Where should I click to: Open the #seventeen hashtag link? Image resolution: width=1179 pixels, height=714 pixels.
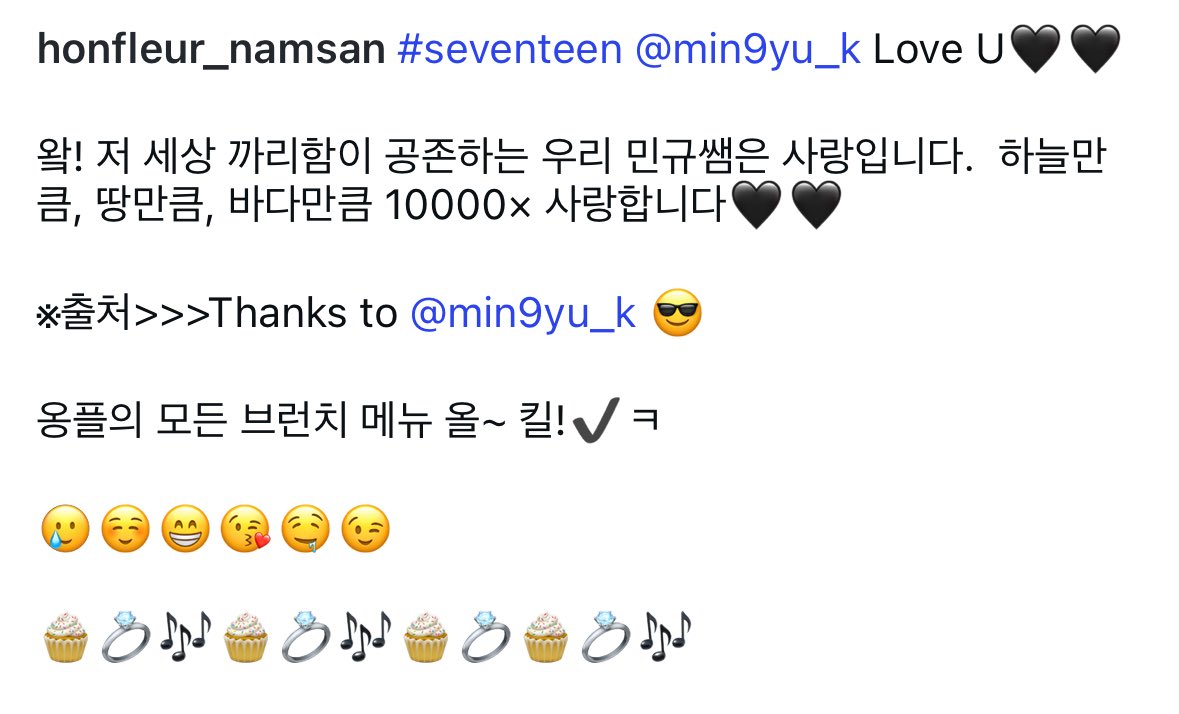510,50
